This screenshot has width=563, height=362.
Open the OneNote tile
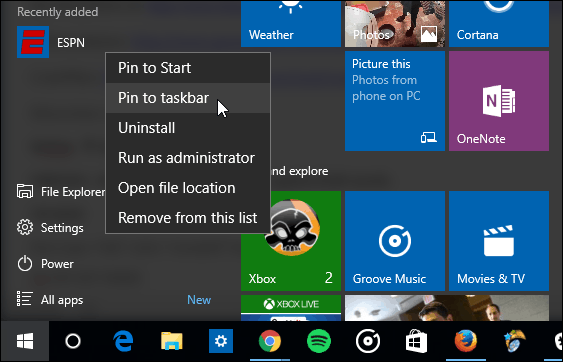[499, 101]
